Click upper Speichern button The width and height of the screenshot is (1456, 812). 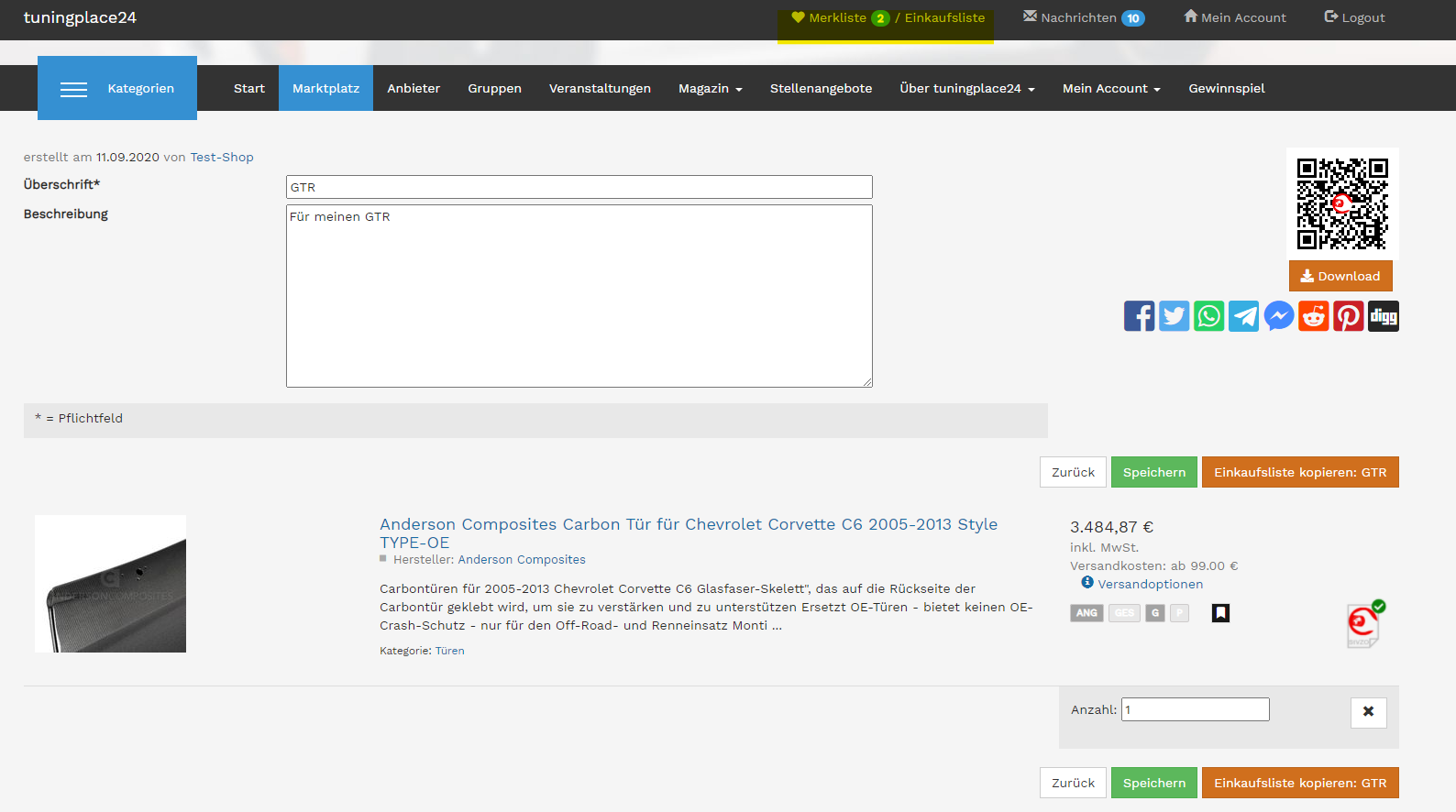point(1154,472)
